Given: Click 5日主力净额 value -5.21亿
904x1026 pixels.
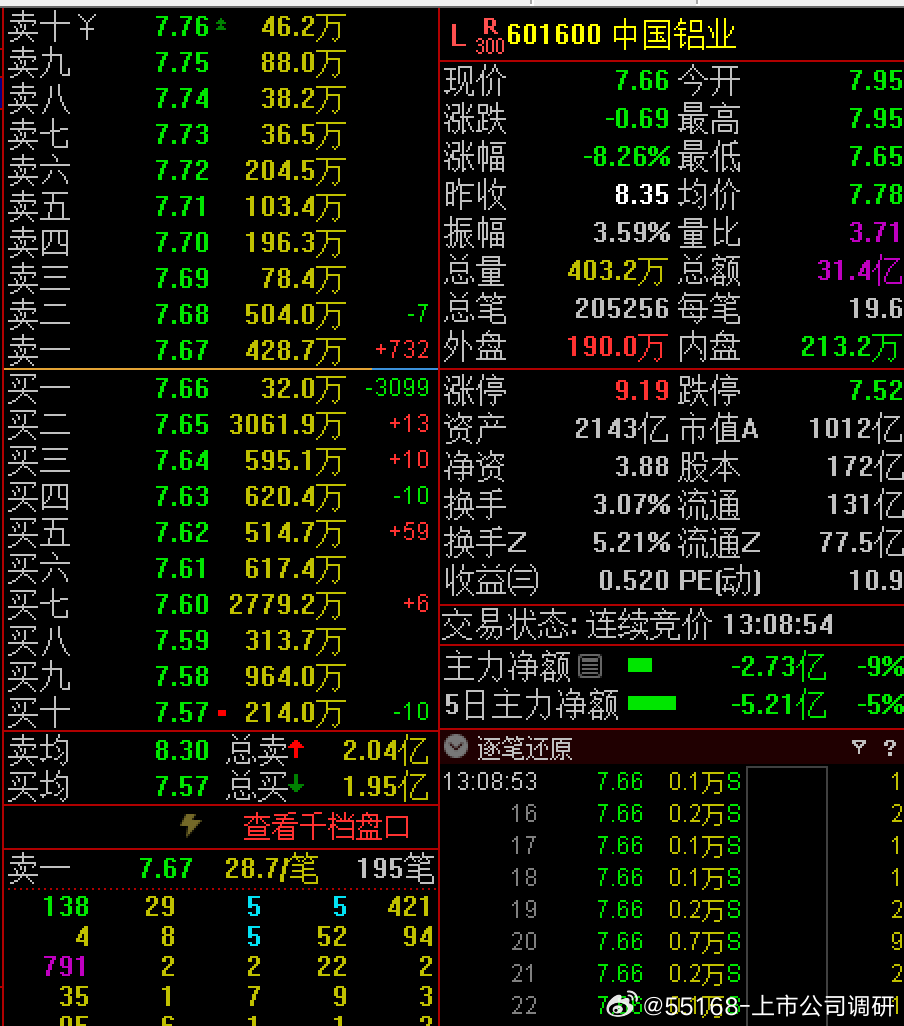Looking at the screenshot, I should pyautogui.click(x=779, y=705).
